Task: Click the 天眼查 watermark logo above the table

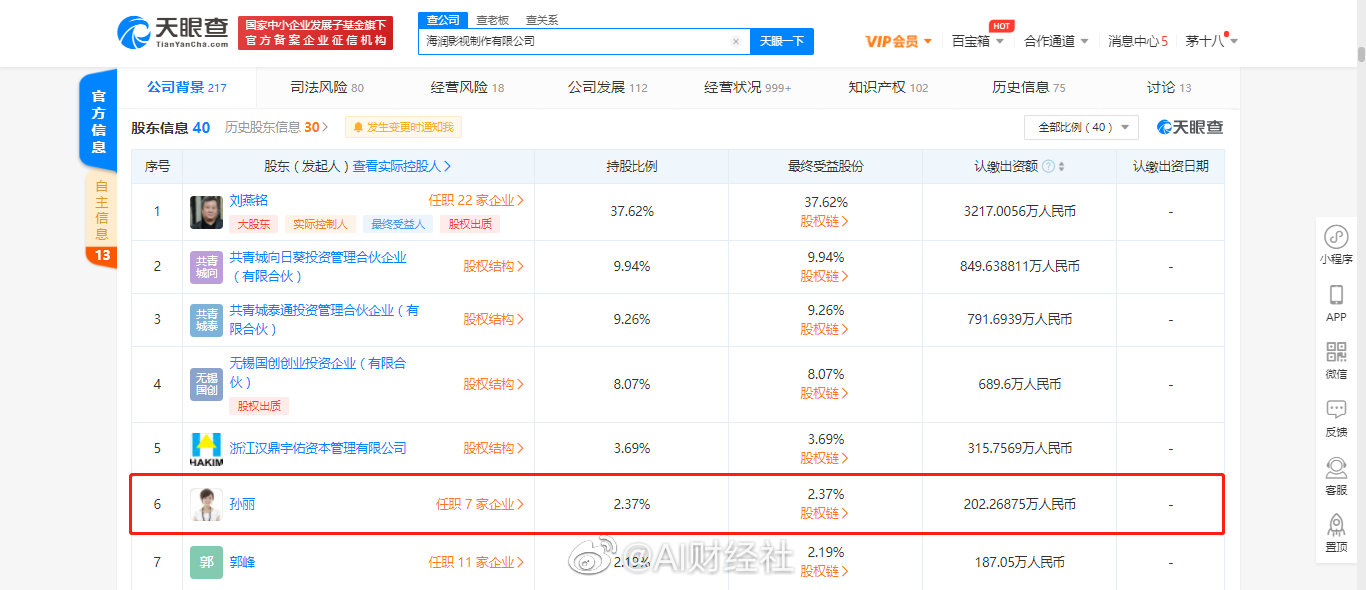Action: tap(1191, 127)
